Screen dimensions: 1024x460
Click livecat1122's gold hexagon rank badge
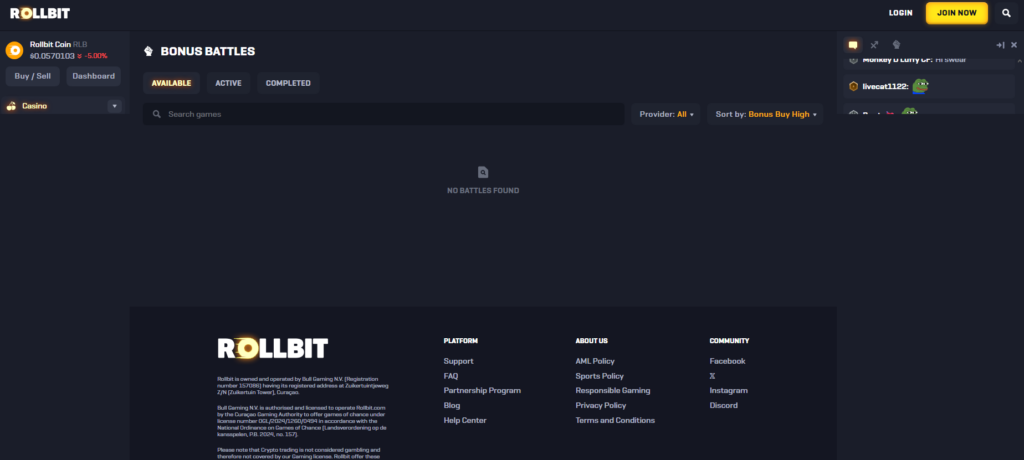[853, 86]
